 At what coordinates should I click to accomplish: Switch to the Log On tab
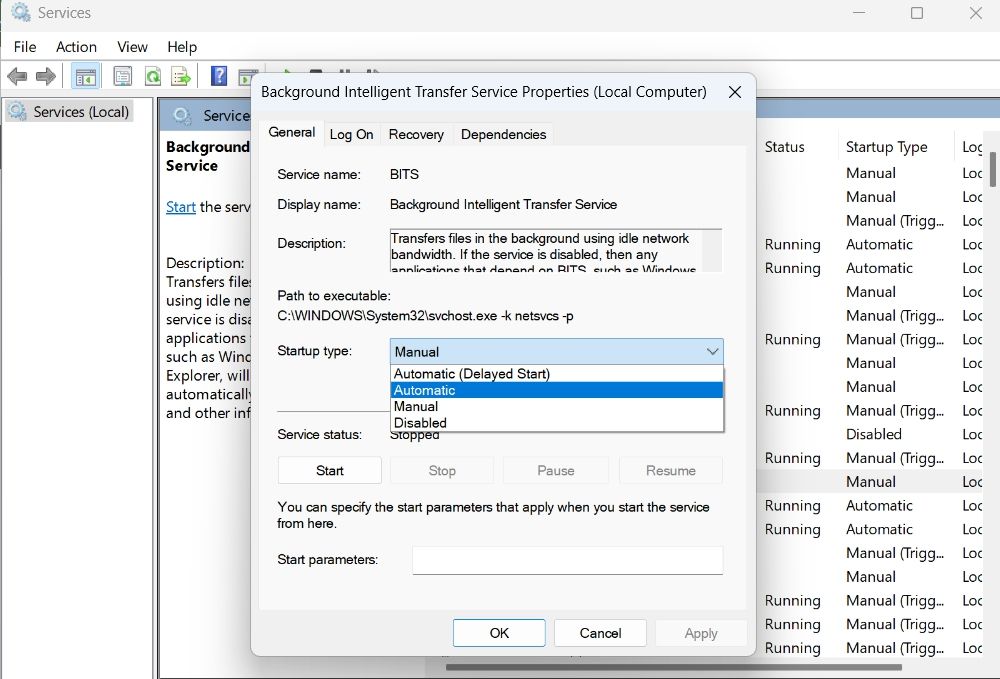coord(351,135)
